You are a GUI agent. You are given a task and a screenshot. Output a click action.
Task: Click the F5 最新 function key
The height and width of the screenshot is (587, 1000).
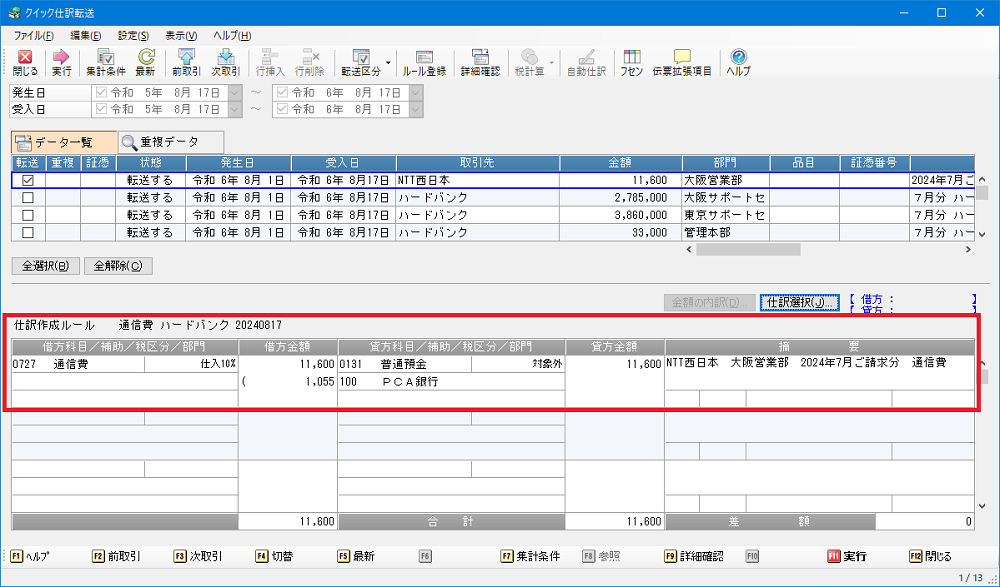click(356, 556)
